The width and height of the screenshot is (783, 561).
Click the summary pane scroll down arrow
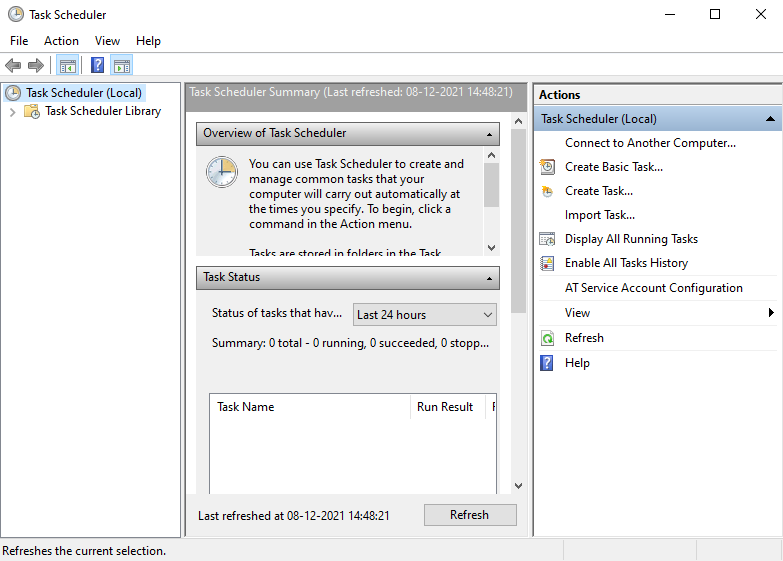[518, 486]
